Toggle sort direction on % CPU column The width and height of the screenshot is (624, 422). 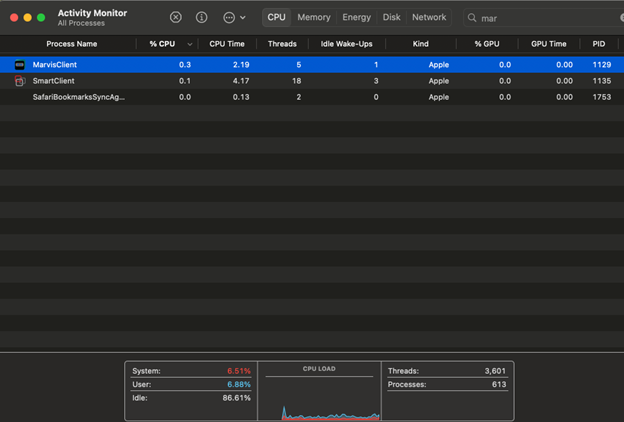(190, 44)
